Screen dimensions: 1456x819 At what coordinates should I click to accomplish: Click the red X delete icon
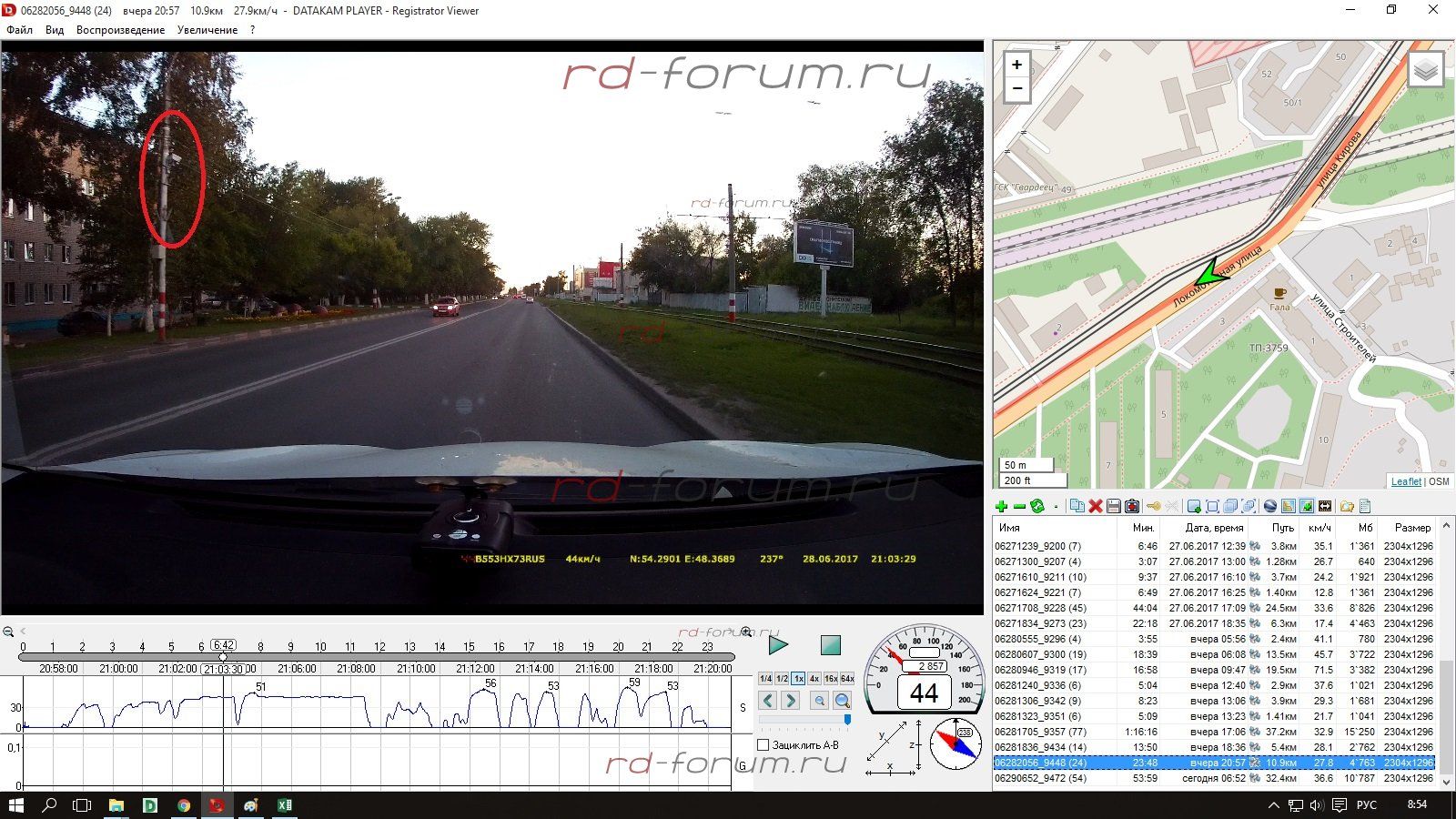[x=1096, y=507]
